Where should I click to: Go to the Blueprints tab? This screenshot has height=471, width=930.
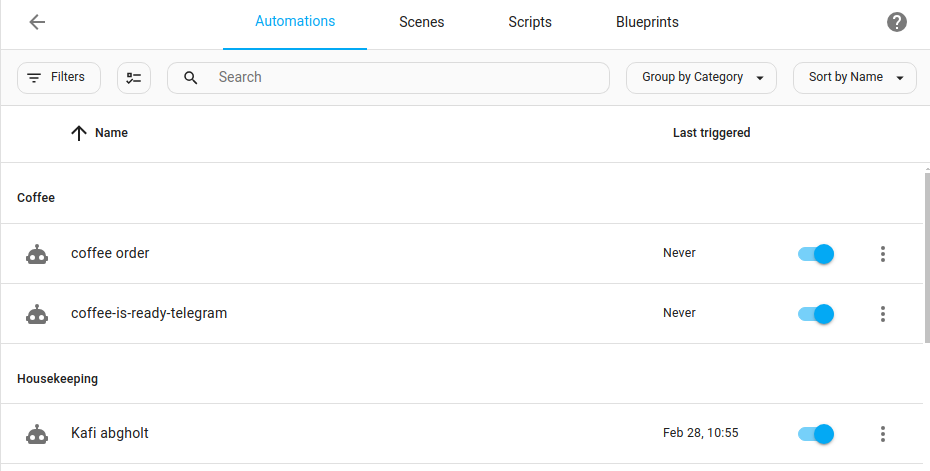[647, 22]
